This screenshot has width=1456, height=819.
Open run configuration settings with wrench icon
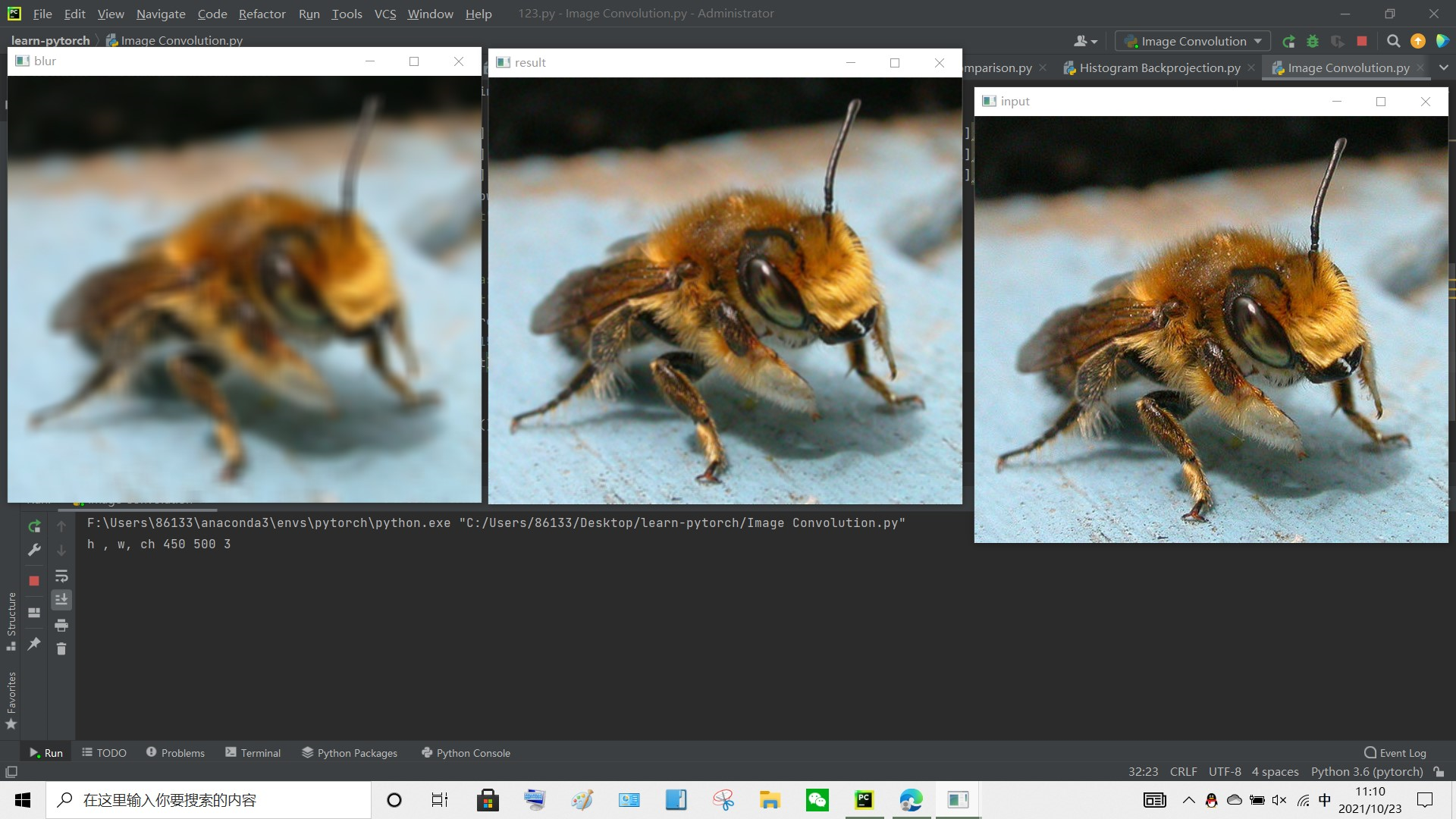(x=34, y=549)
